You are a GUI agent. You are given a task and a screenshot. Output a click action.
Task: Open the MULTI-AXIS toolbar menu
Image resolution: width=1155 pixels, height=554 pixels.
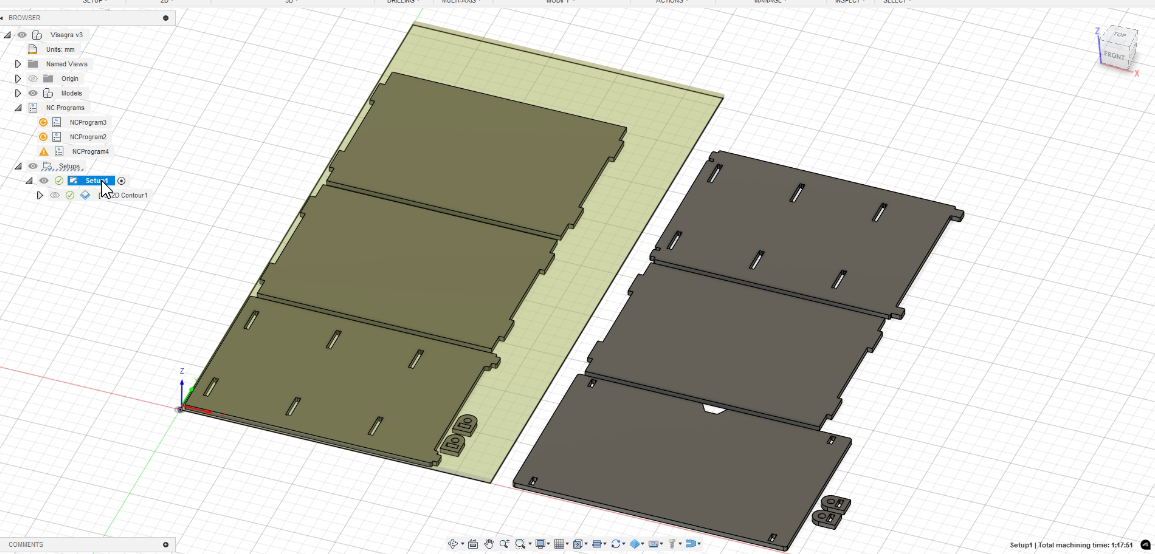pos(460,2)
